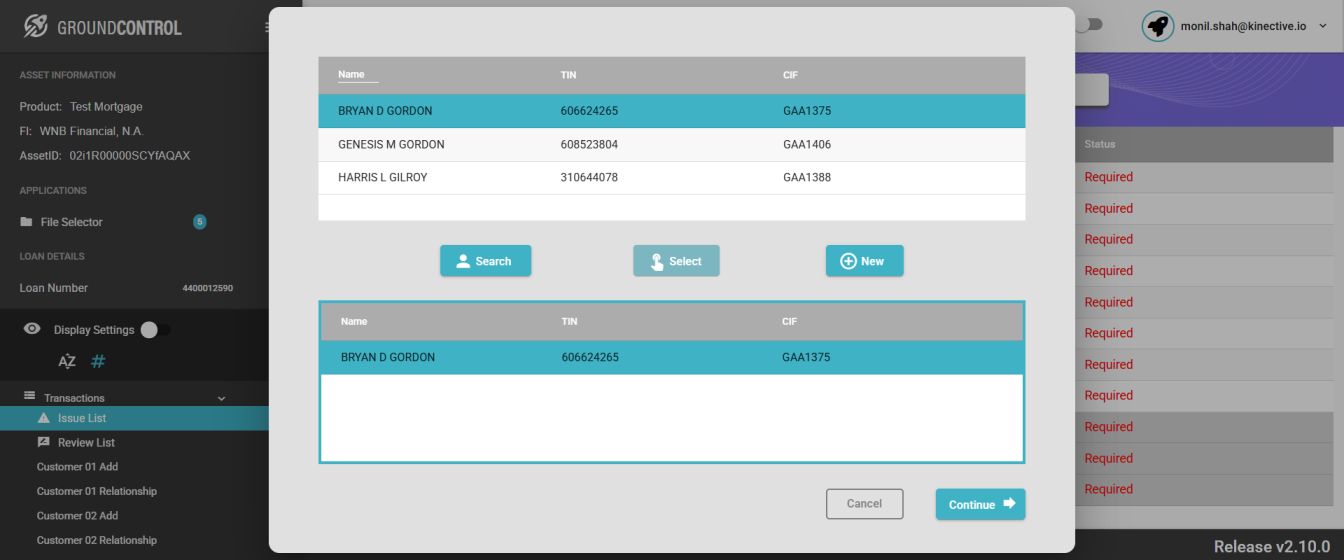Open File Selector link in sidebar
Image resolution: width=1344 pixels, height=560 pixels.
(x=71, y=222)
